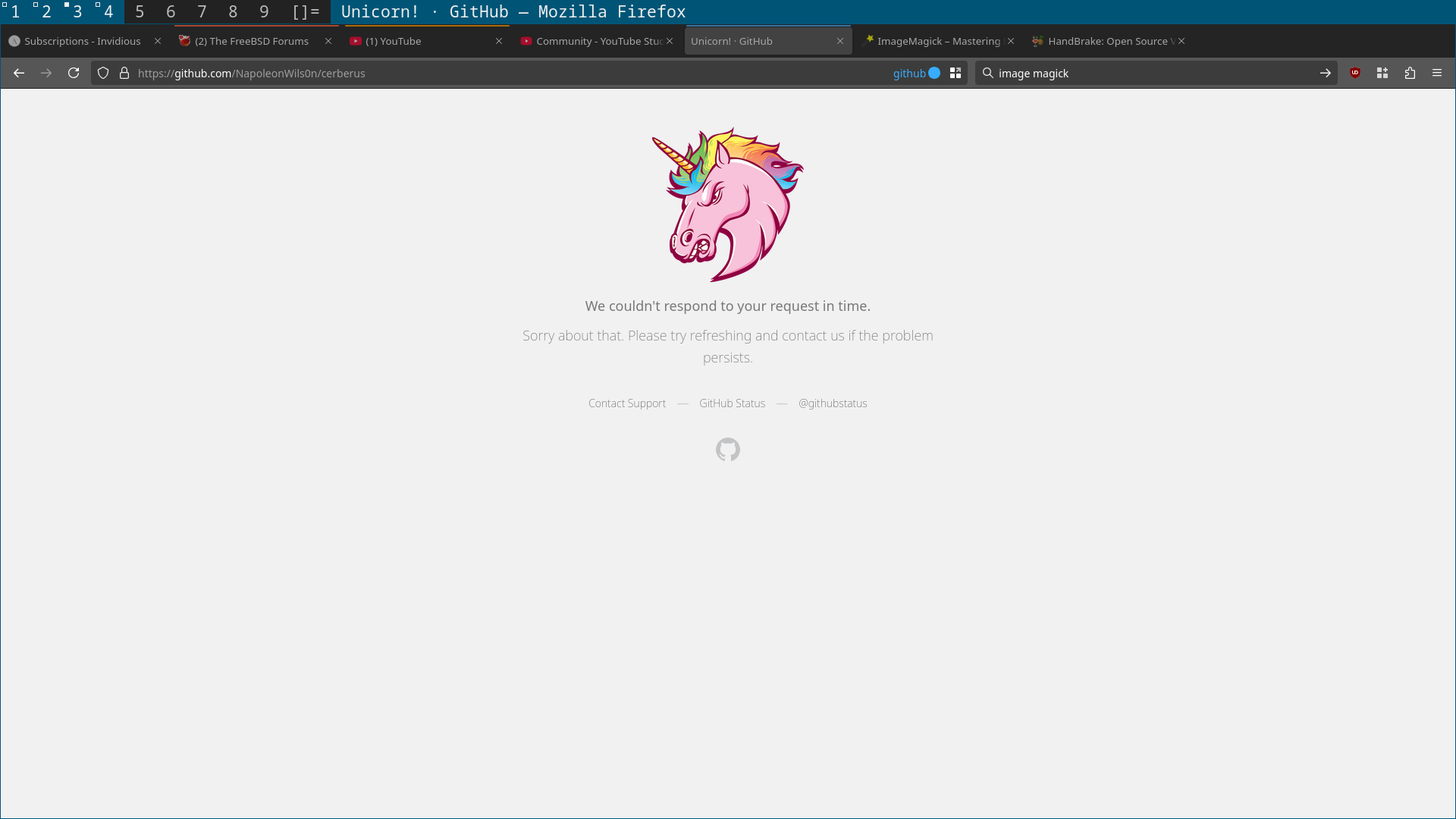The width and height of the screenshot is (1456, 819).
Task: Toggle the github container indicator
Action: (916, 73)
